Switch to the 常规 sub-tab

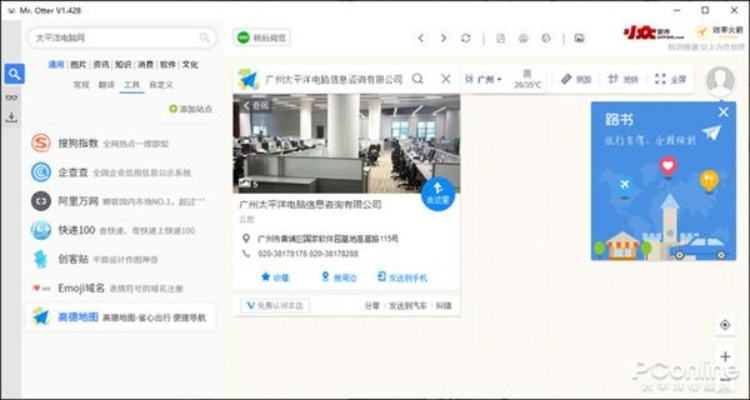pos(81,85)
